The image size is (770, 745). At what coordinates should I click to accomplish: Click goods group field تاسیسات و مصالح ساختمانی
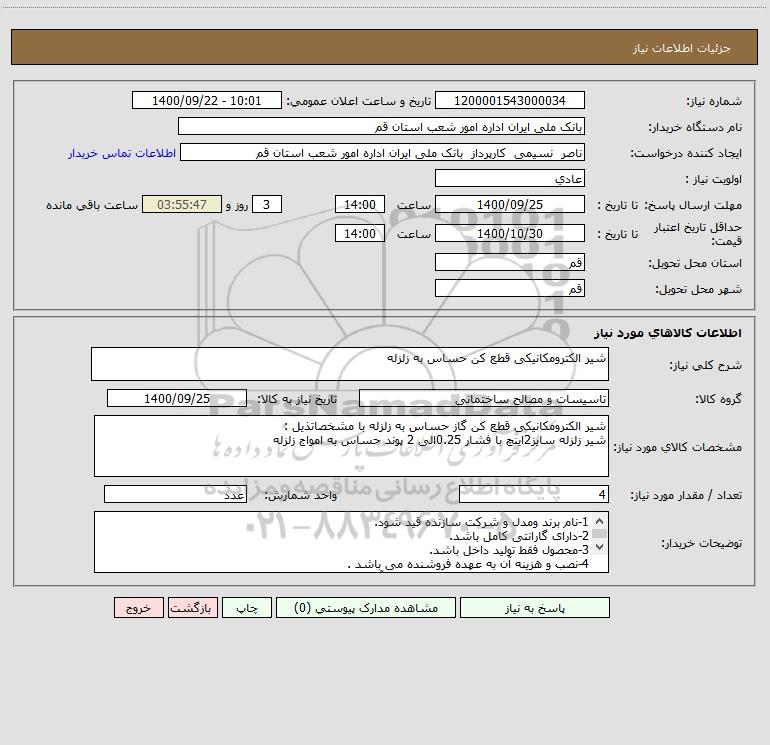pyautogui.click(x=484, y=398)
